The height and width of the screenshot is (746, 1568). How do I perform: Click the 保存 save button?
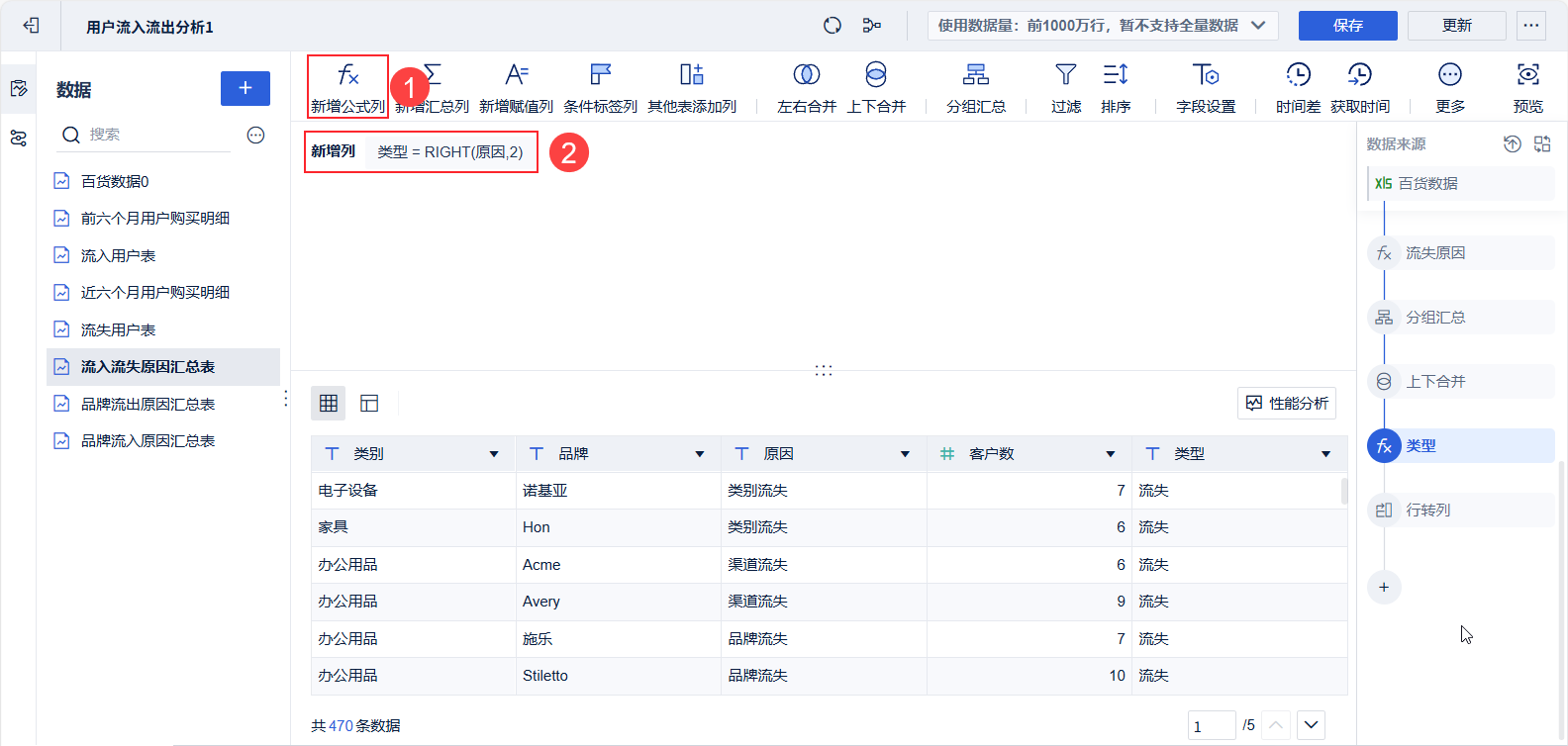(1348, 26)
